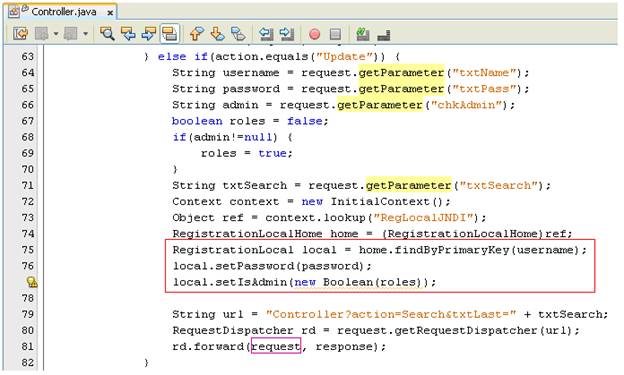Click "txtSearch" string literal on line 71

tap(498, 186)
